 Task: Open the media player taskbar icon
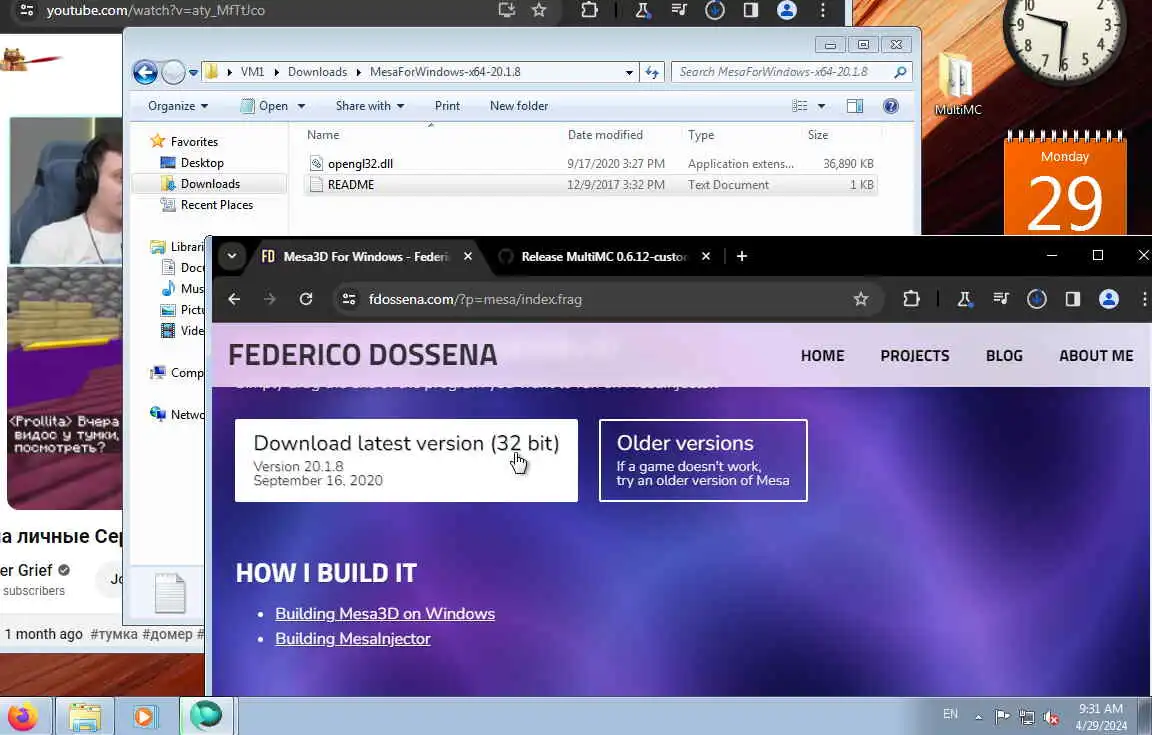pyautogui.click(x=144, y=716)
